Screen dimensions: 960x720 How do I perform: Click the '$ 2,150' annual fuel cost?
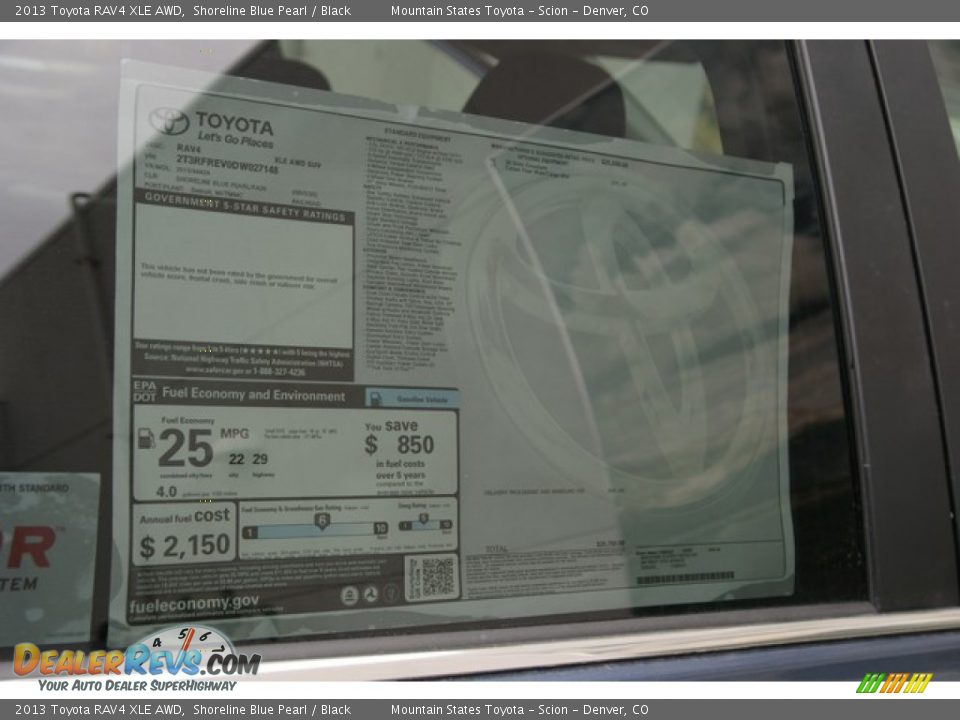pyautogui.click(x=185, y=546)
